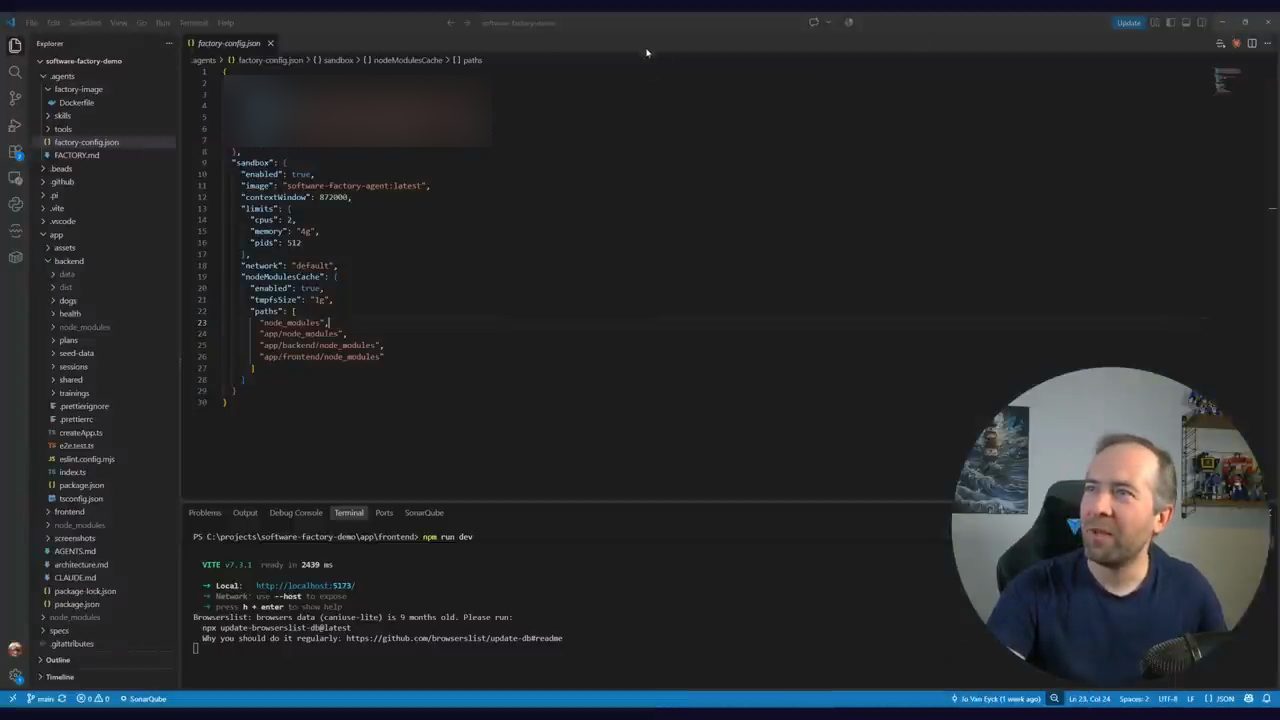Open Dockerfile in the explorer
Screen dimensions: 1280x720
76,103
